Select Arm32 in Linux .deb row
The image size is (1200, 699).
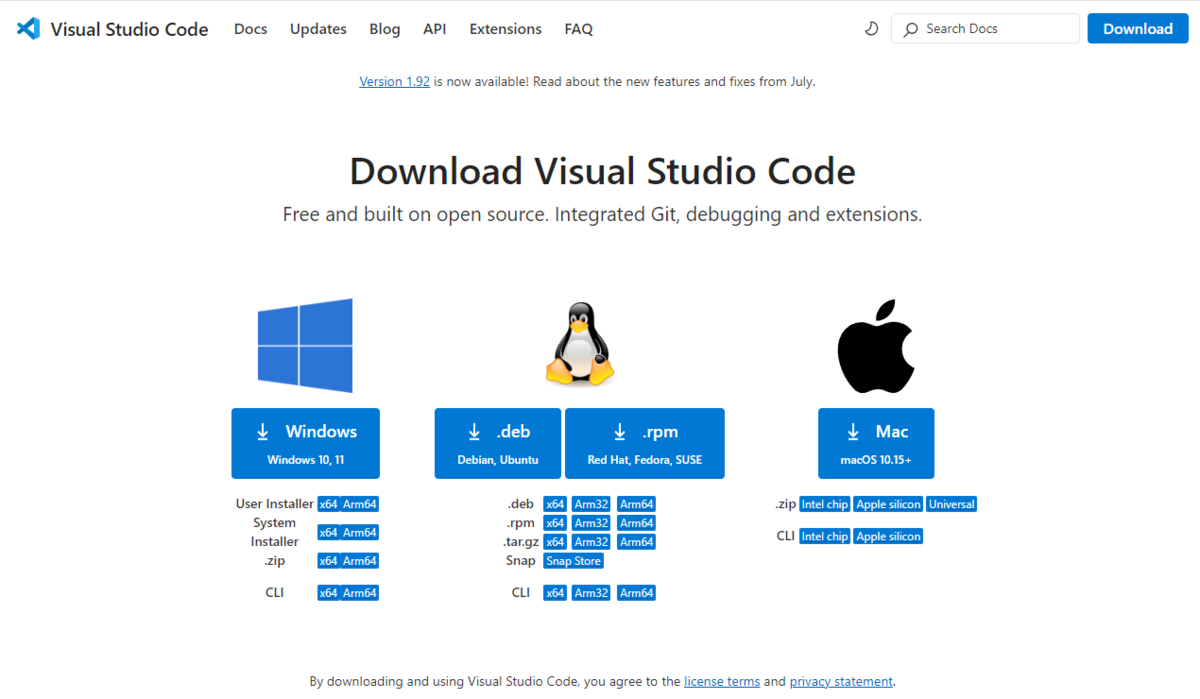click(591, 505)
